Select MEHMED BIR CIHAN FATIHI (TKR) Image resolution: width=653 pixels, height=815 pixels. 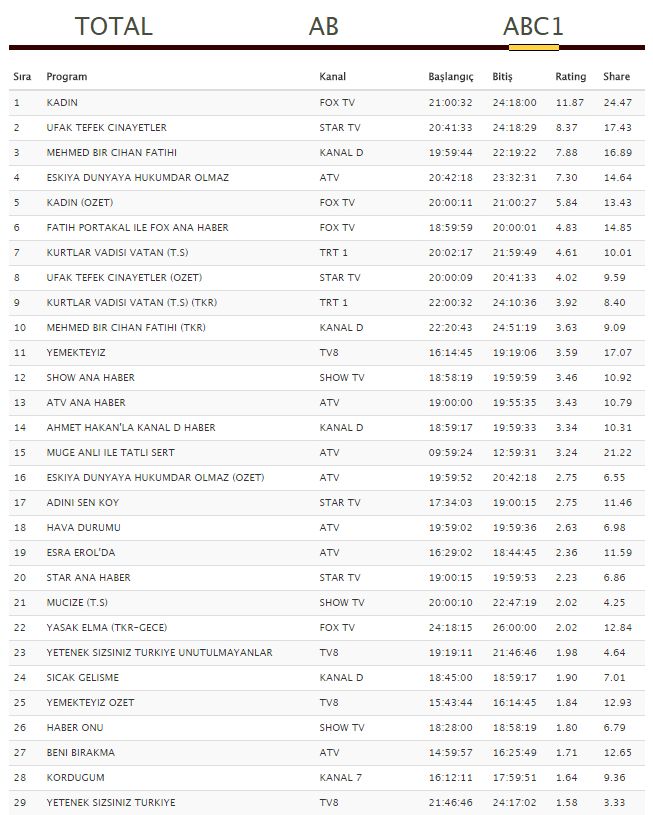click(126, 327)
